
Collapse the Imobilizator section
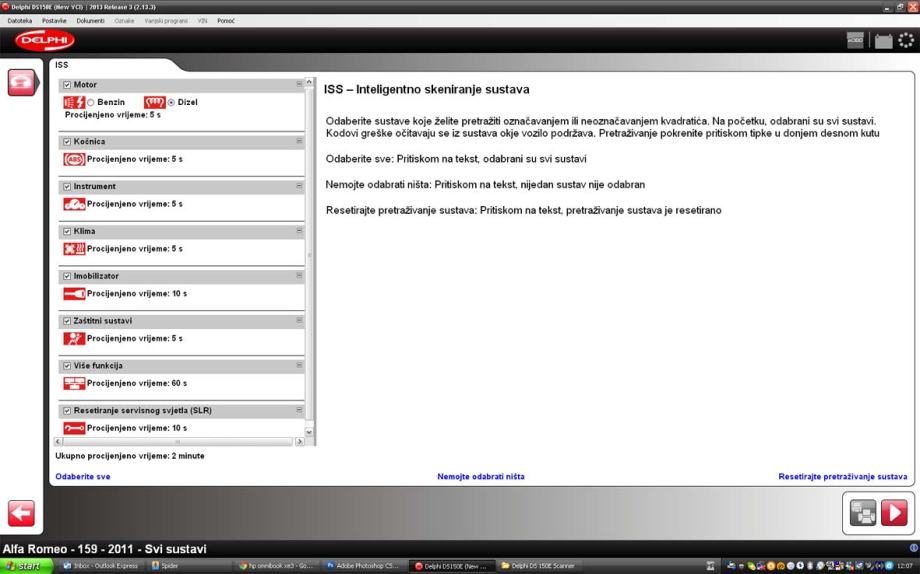(x=299, y=275)
